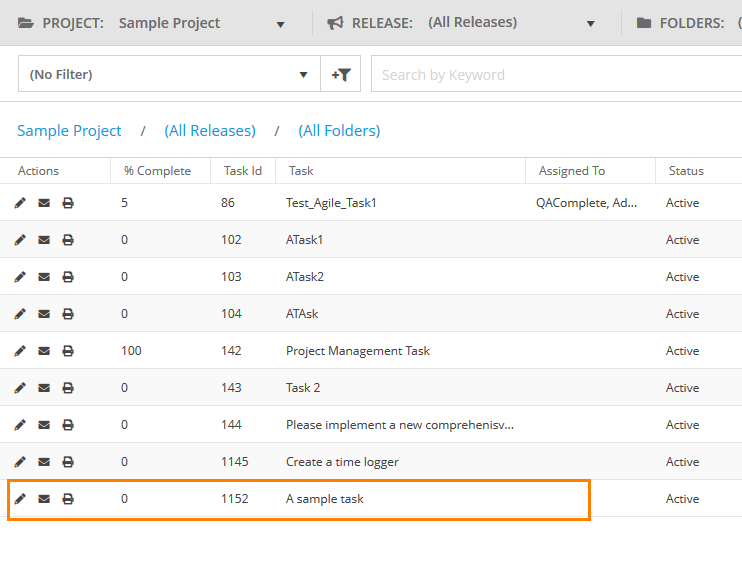Screen dimensions: 742x561
Task: Click the Sample Project breadcrumb link
Action: (69, 131)
